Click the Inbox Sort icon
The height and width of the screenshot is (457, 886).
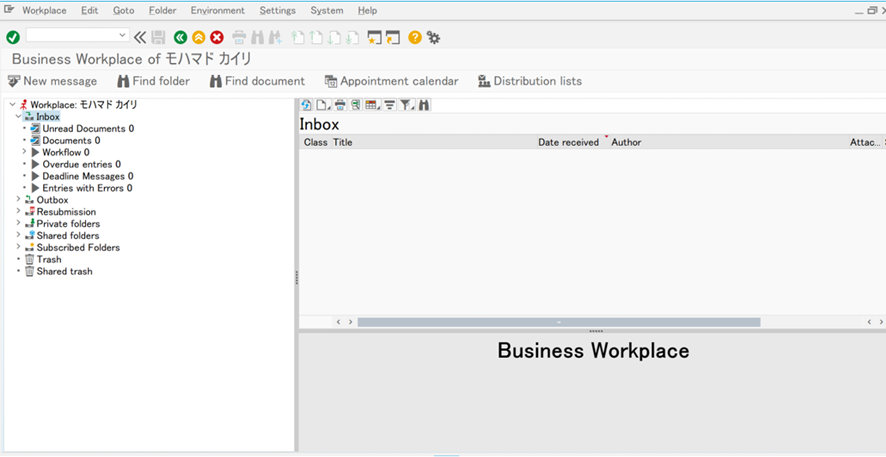point(389,105)
